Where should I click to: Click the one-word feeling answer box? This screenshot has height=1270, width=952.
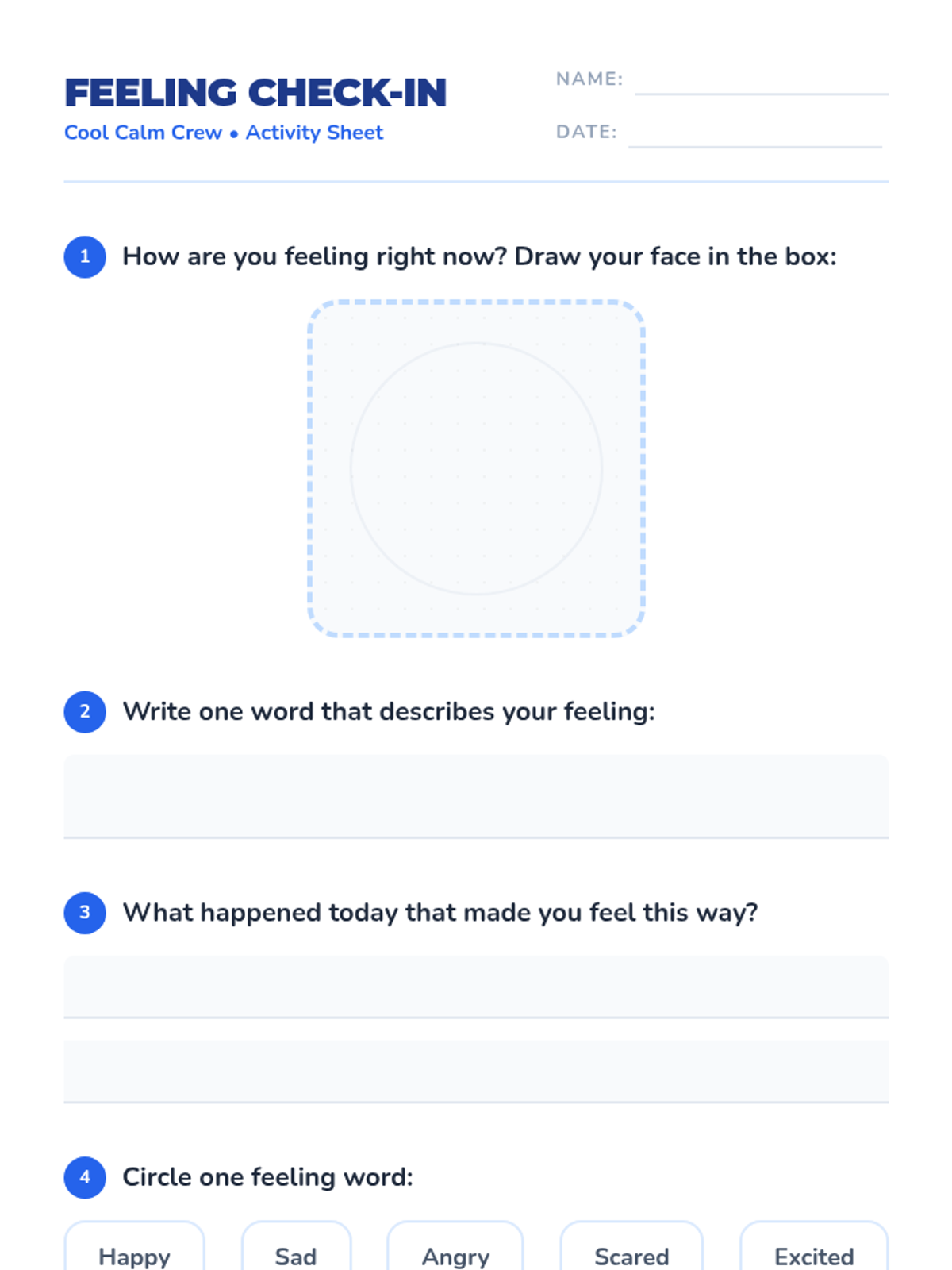(476, 795)
